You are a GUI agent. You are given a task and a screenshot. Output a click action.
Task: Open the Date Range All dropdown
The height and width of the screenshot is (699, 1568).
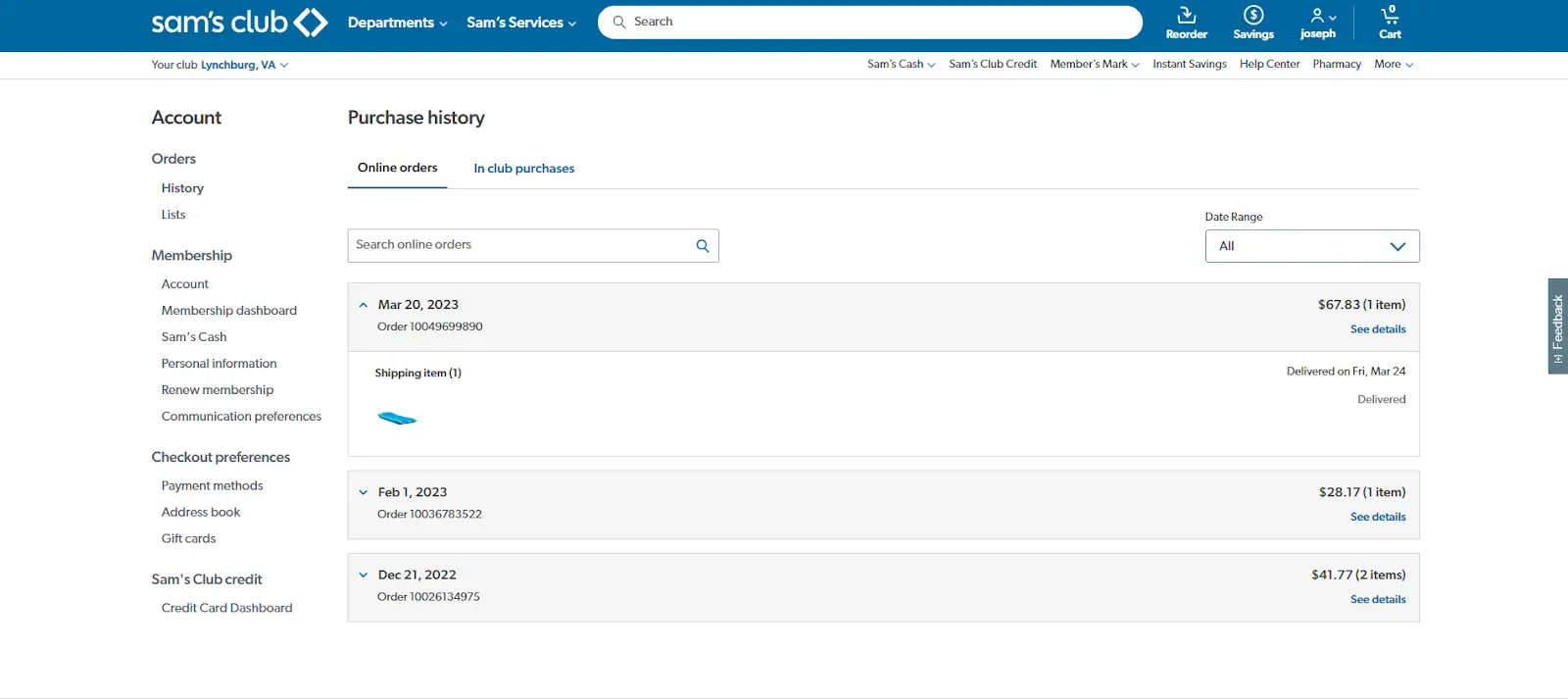point(1312,246)
